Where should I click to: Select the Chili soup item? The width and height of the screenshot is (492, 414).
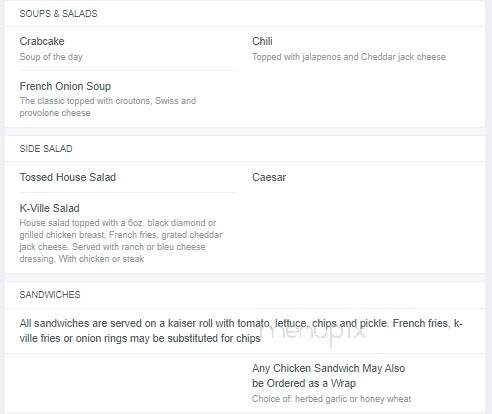pos(262,41)
